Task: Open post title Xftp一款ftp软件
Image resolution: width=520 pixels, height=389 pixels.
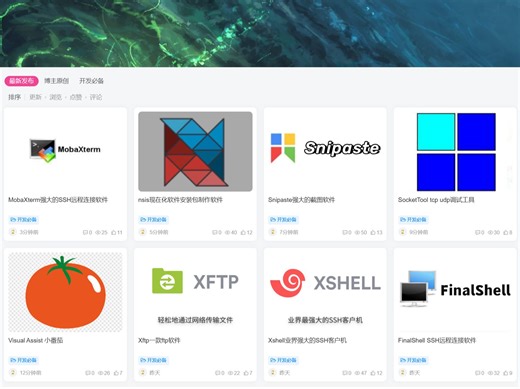Action: coord(159,340)
